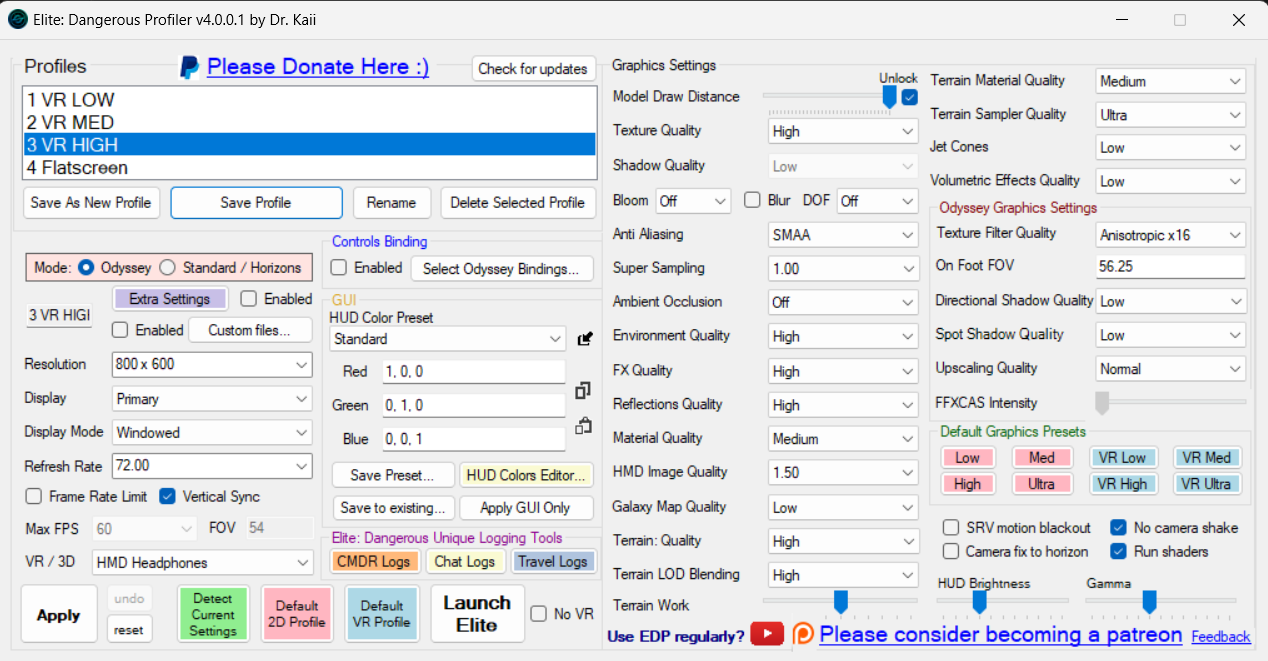Open CMDR Logs

pos(373,561)
